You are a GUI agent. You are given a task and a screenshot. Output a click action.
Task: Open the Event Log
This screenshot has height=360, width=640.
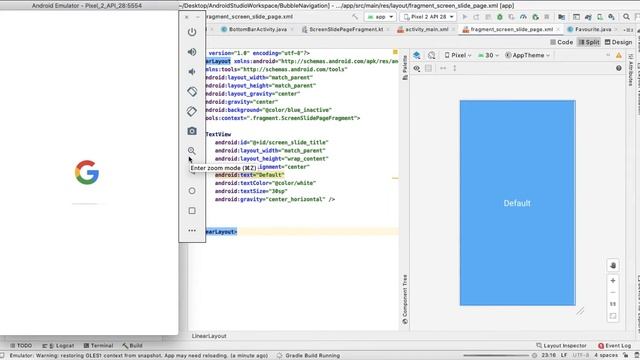pos(614,346)
